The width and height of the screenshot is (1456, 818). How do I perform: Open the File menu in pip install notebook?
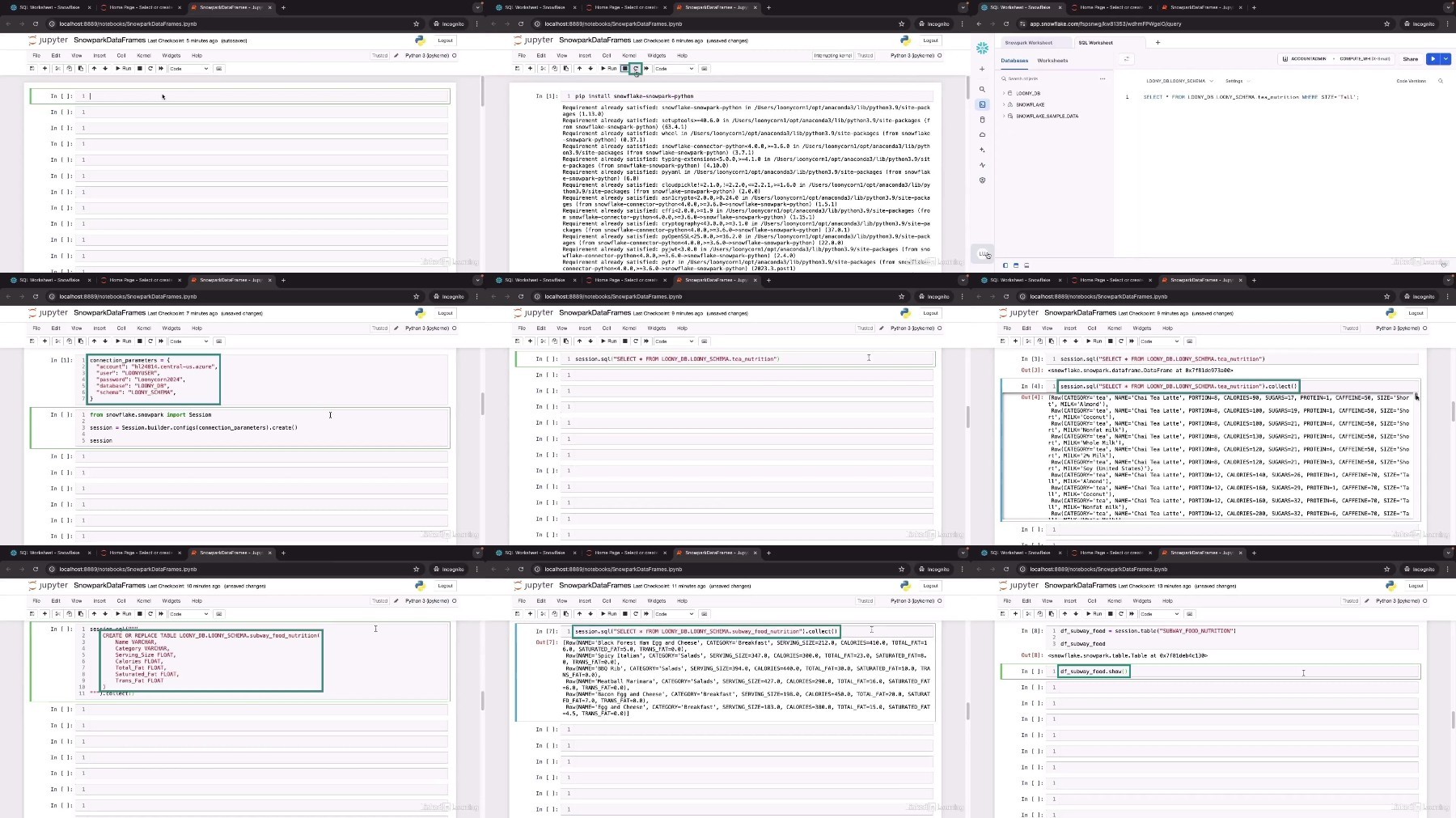(522, 56)
